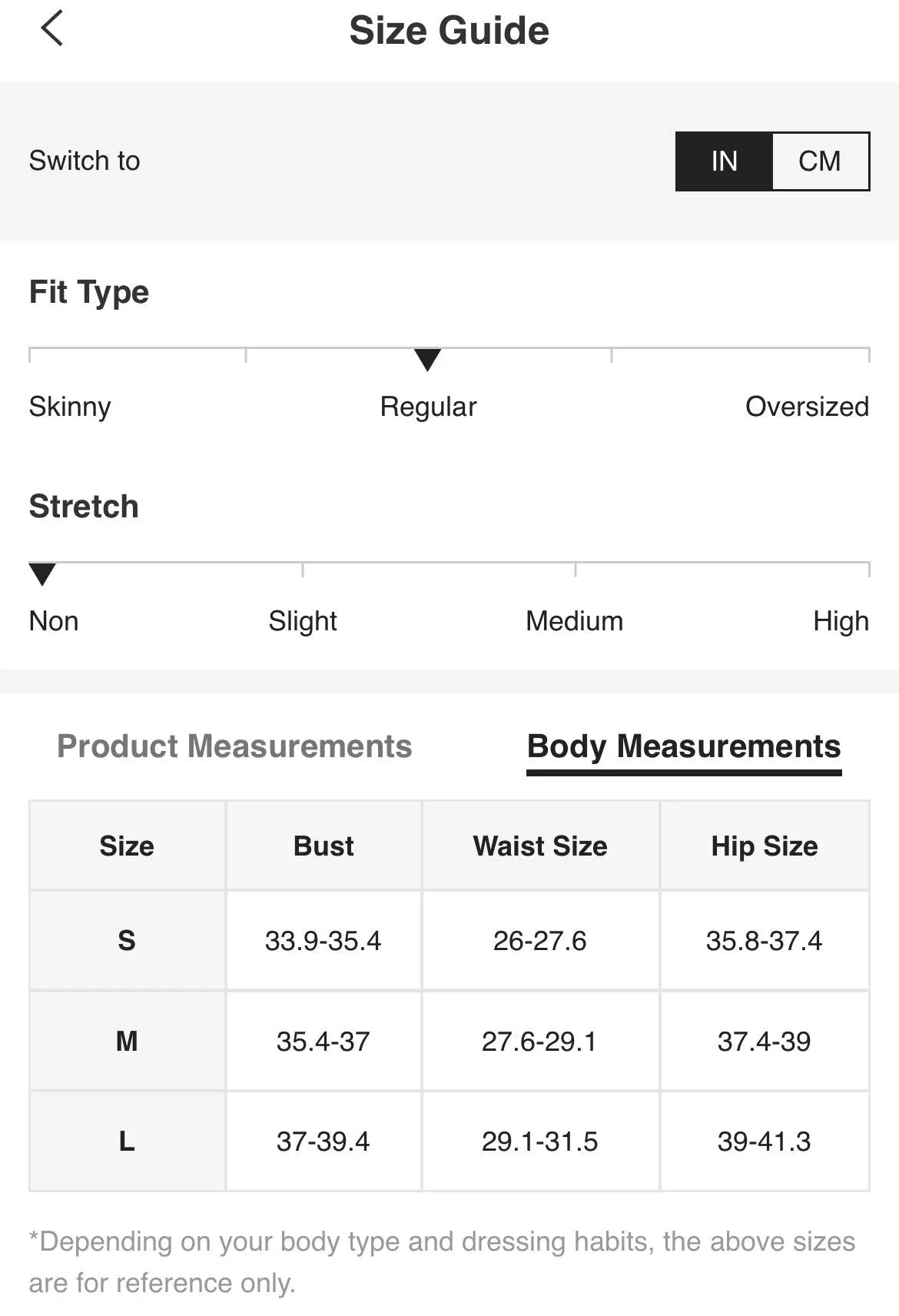
Task: Select the size L row cell
Action: coord(127,1142)
